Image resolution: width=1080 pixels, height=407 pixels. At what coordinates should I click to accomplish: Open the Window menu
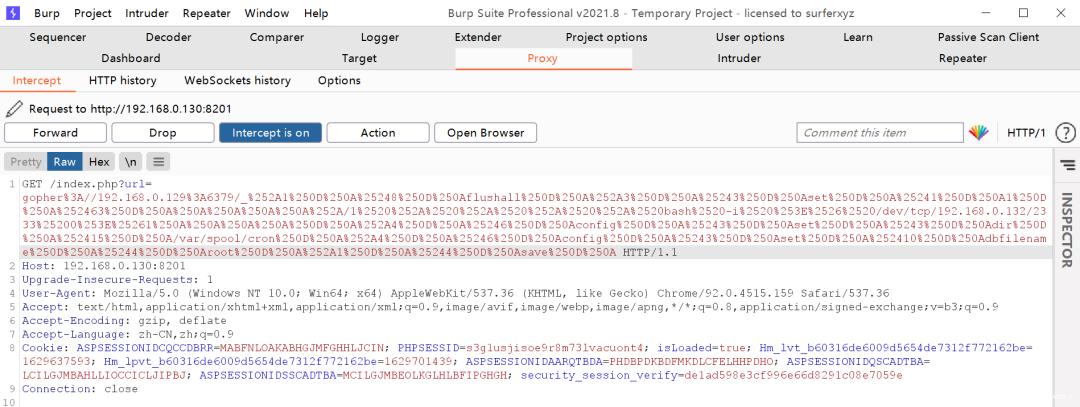[x=267, y=13]
